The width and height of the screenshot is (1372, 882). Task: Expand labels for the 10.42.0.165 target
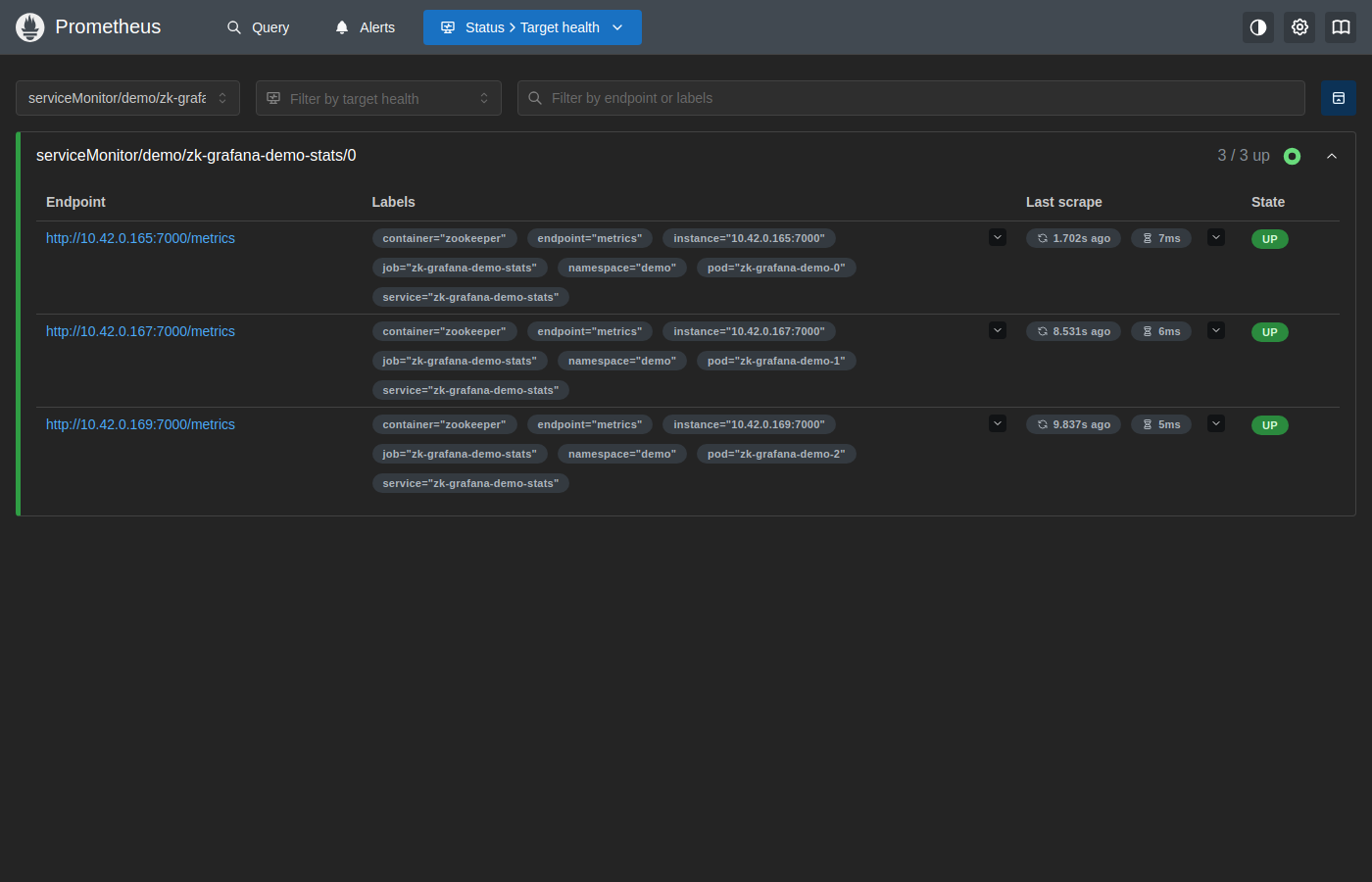coord(998,237)
